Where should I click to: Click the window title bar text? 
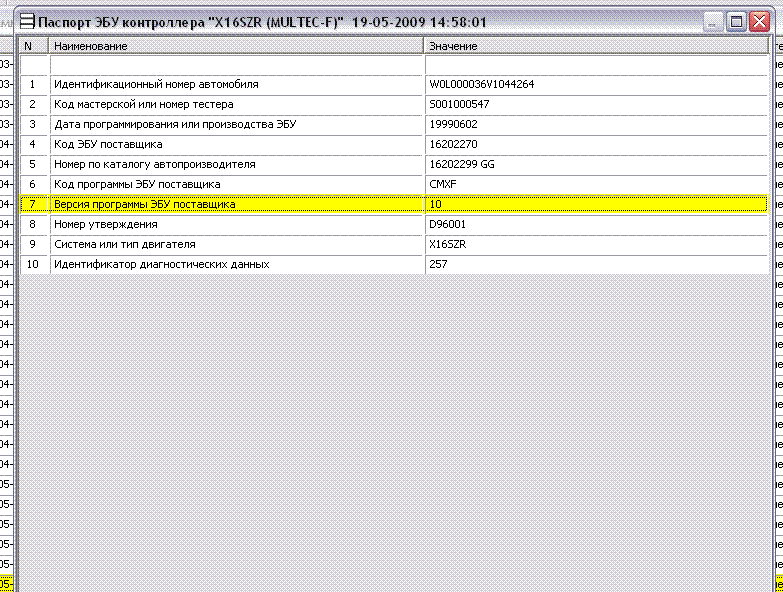[262, 22]
